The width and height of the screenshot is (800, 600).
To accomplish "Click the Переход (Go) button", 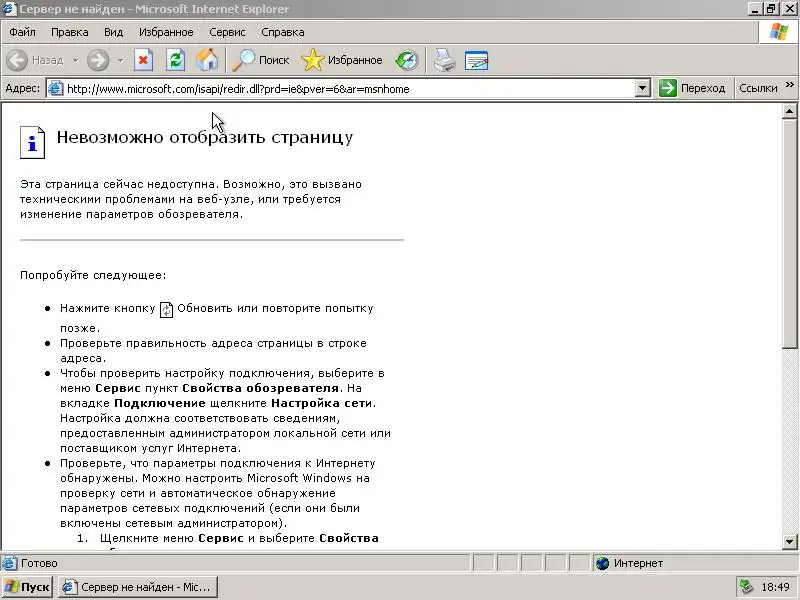I will (x=692, y=88).
